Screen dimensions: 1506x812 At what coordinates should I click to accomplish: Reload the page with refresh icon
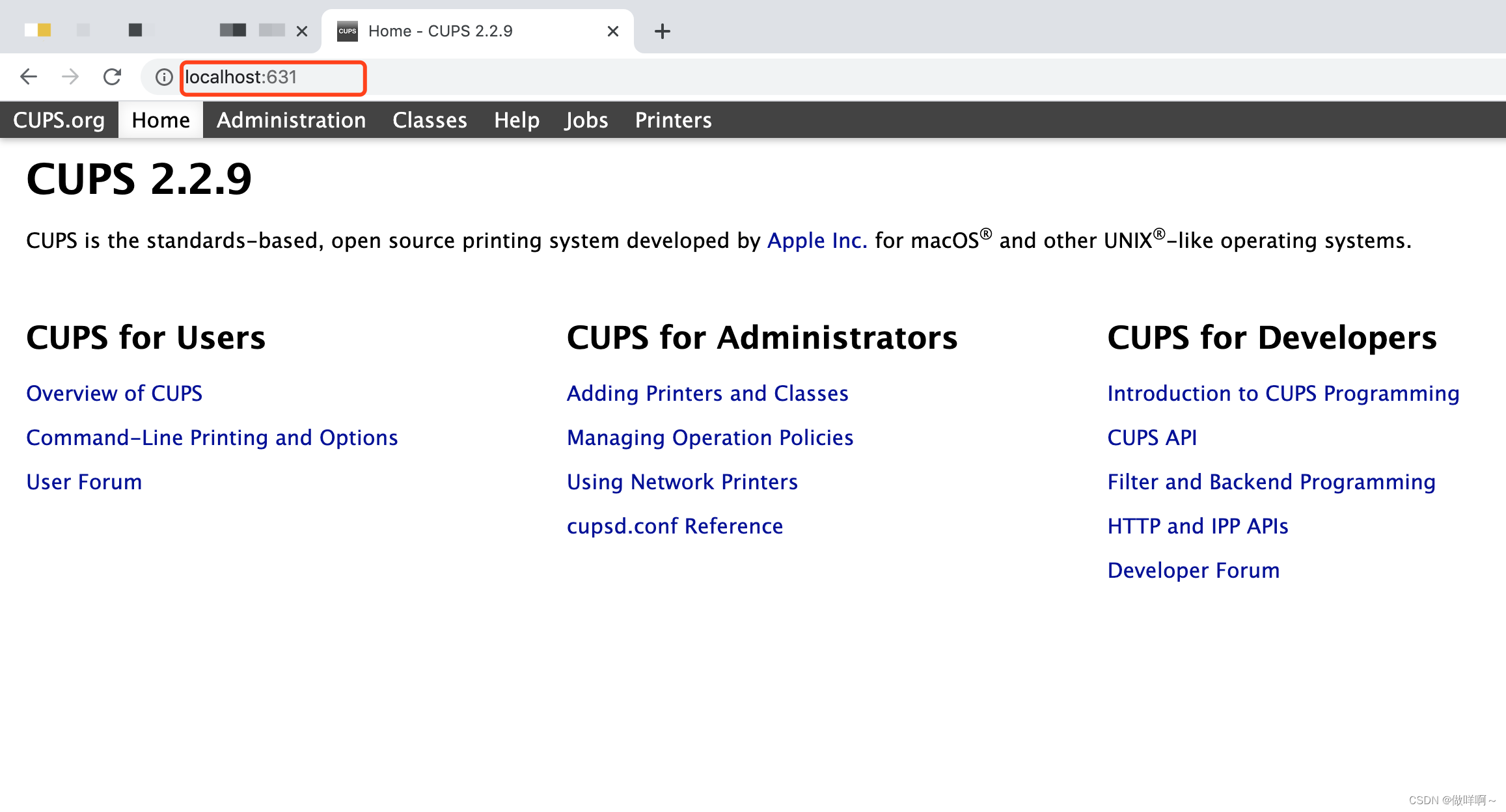click(113, 77)
